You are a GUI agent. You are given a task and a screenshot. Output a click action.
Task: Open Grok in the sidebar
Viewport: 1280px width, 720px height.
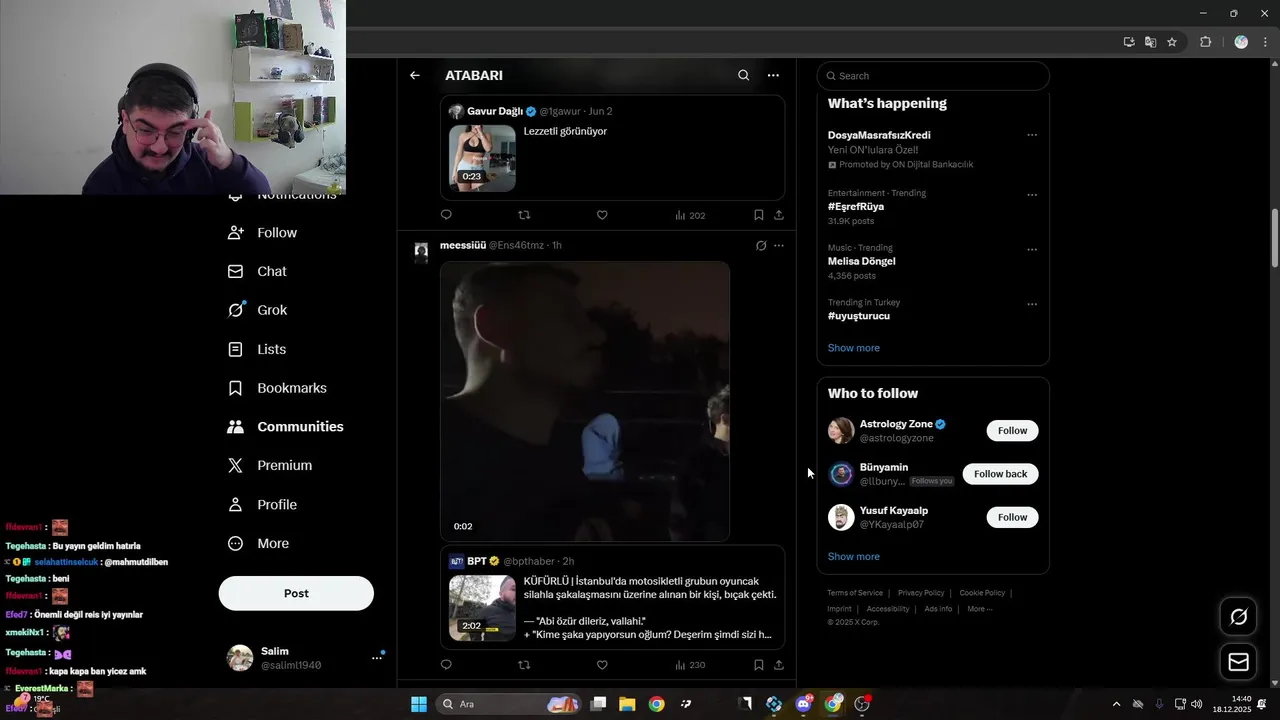[258, 310]
